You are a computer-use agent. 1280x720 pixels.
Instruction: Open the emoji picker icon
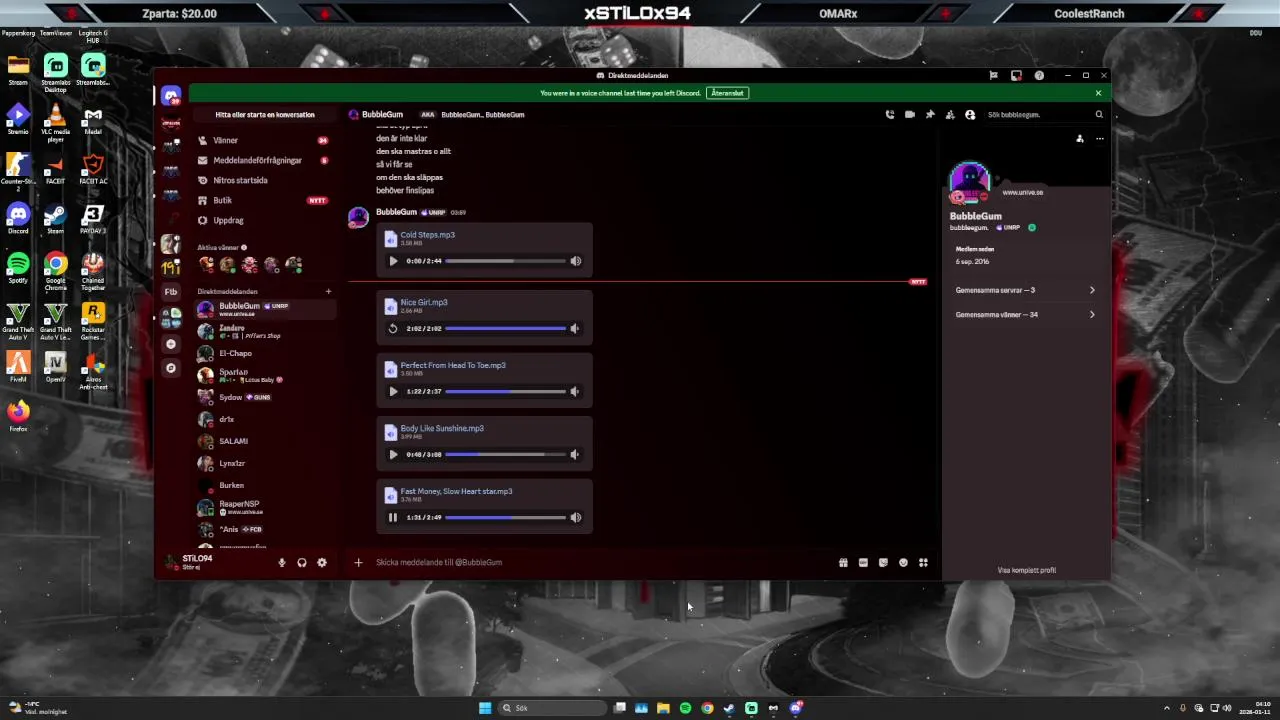[x=903, y=563]
